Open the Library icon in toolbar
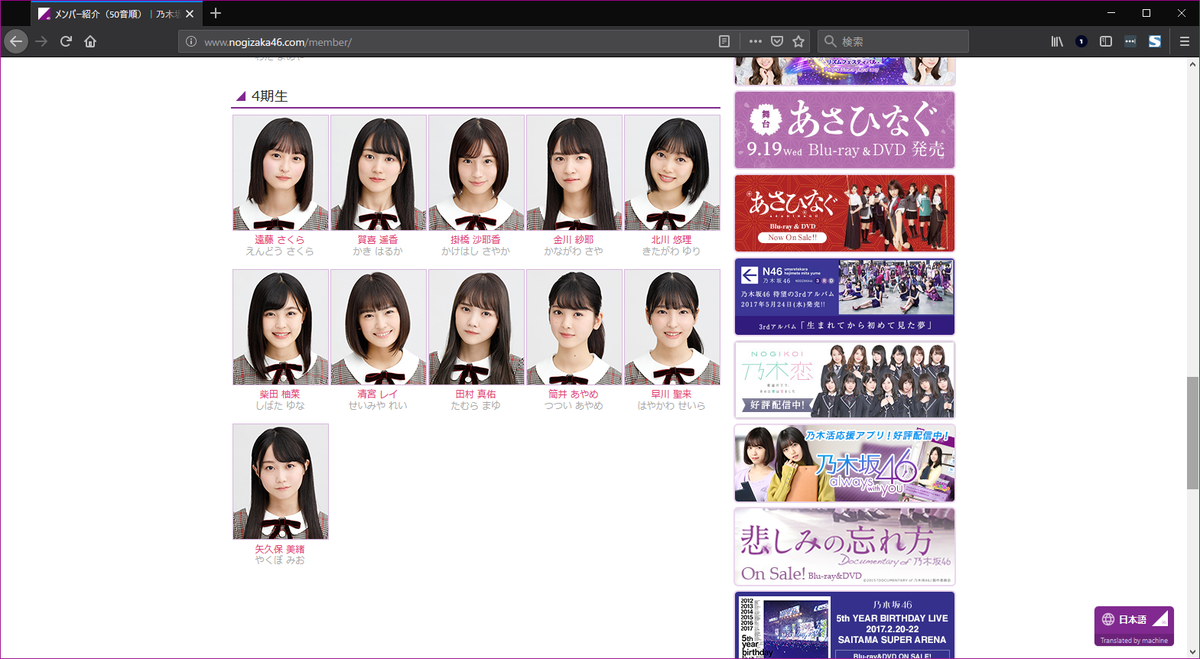Screen dimensions: 1200x659 tap(1057, 42)
